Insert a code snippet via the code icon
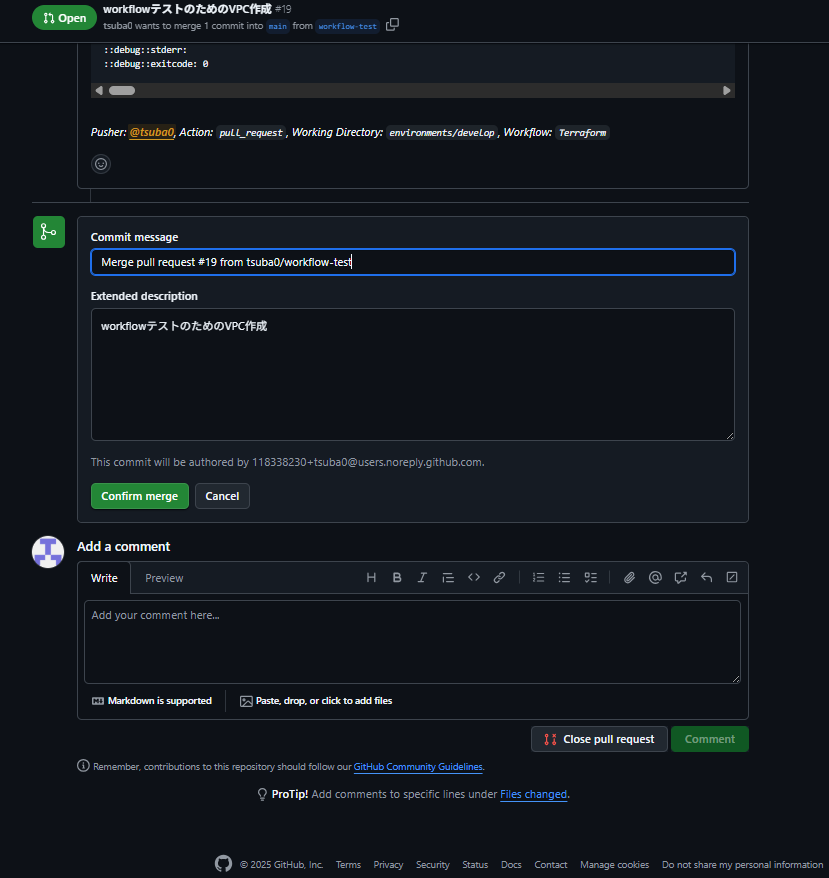The image size is (829, 878). [474, 577]
